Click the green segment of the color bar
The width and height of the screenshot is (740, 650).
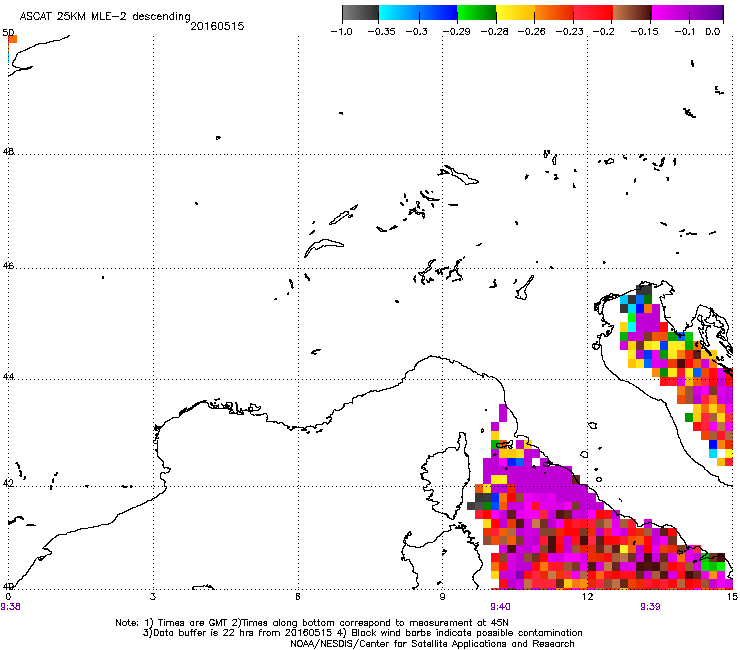click(x=477, y=13)
